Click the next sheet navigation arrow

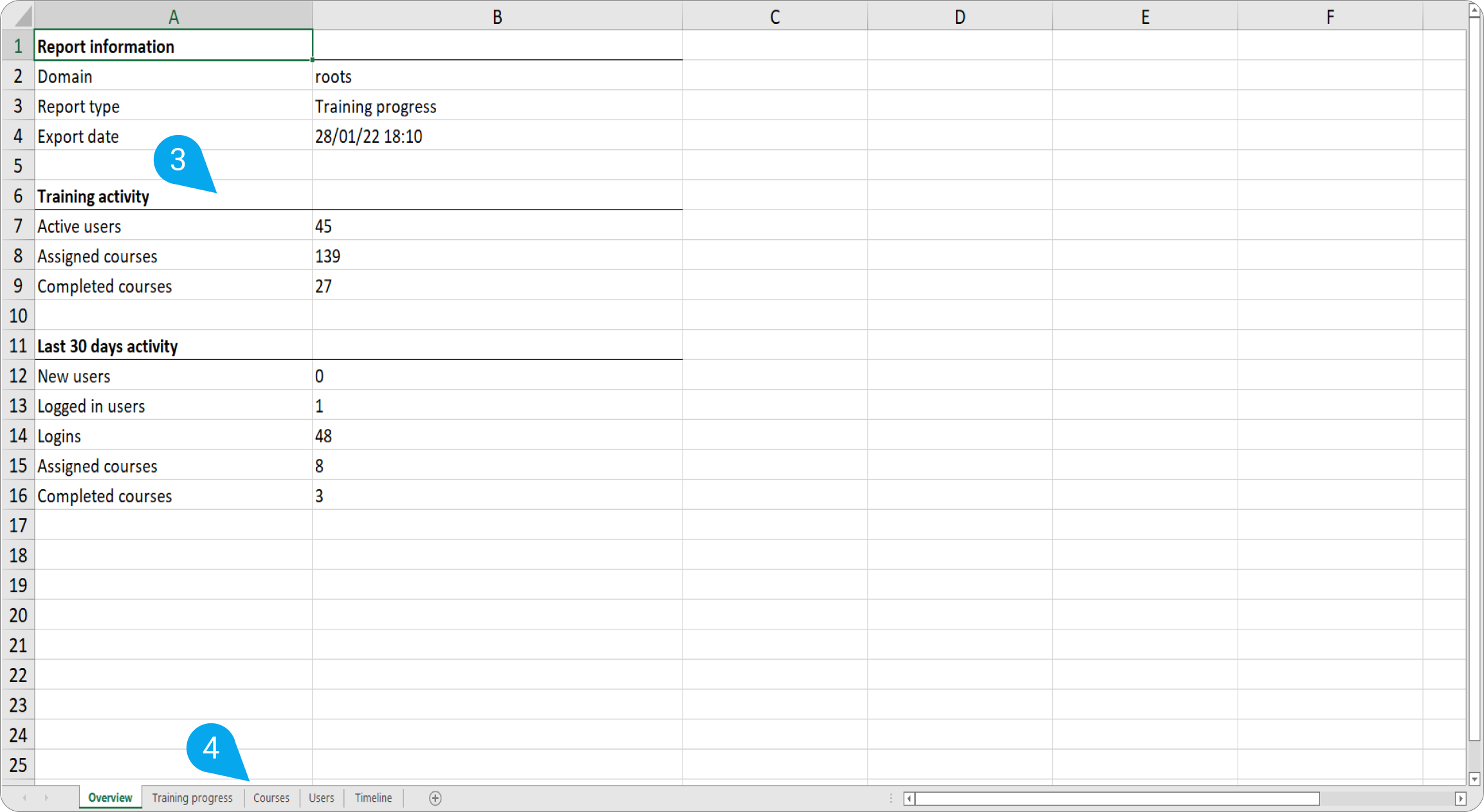46,798
